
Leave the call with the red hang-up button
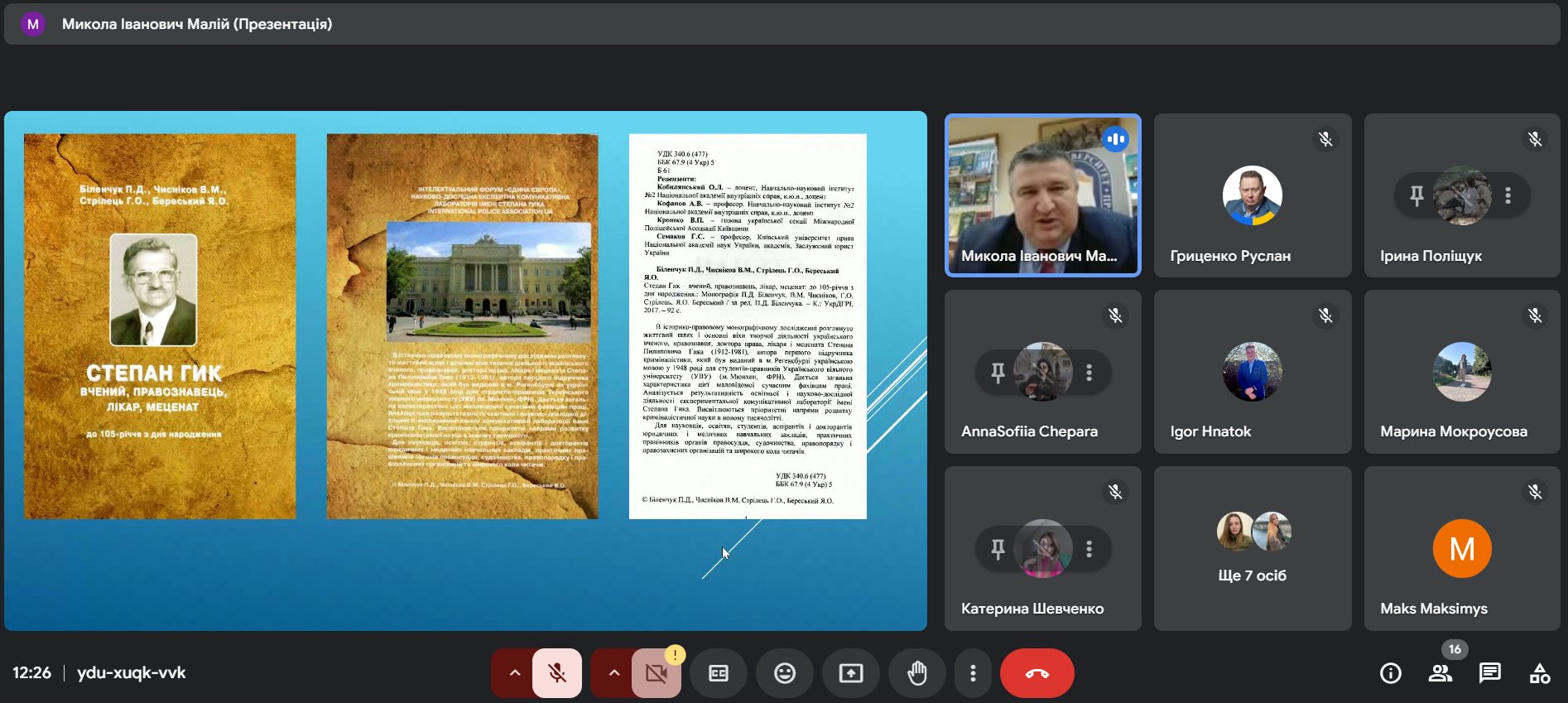tap(1037, 673)
